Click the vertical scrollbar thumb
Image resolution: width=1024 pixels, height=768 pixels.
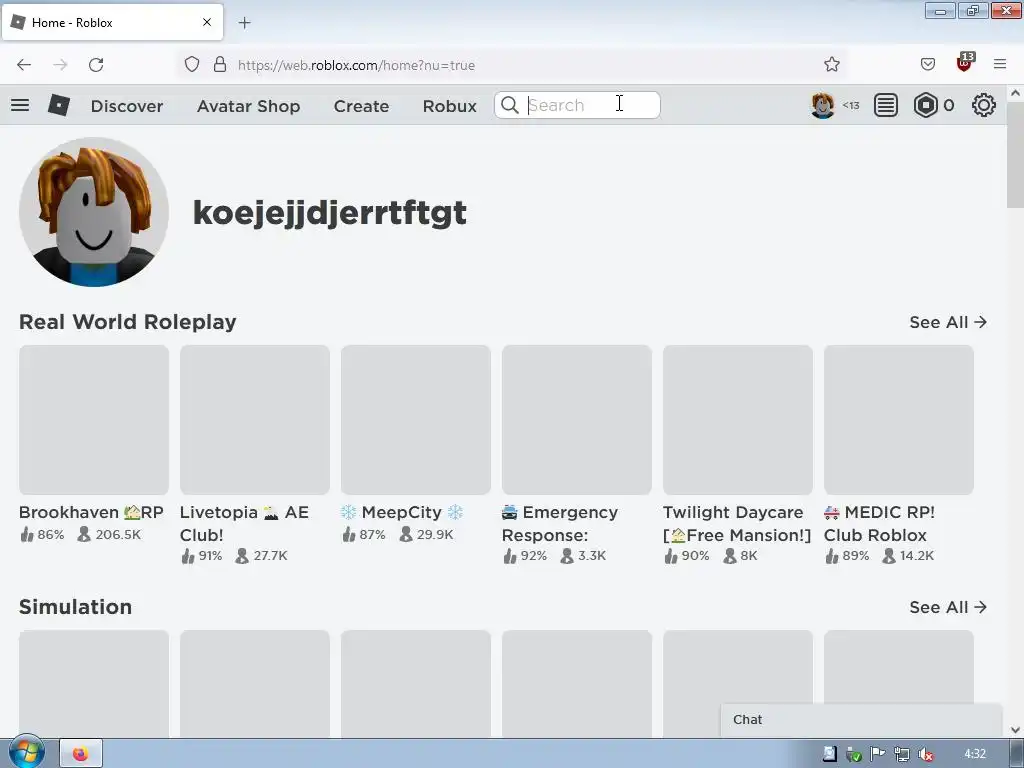point(1015,155)
